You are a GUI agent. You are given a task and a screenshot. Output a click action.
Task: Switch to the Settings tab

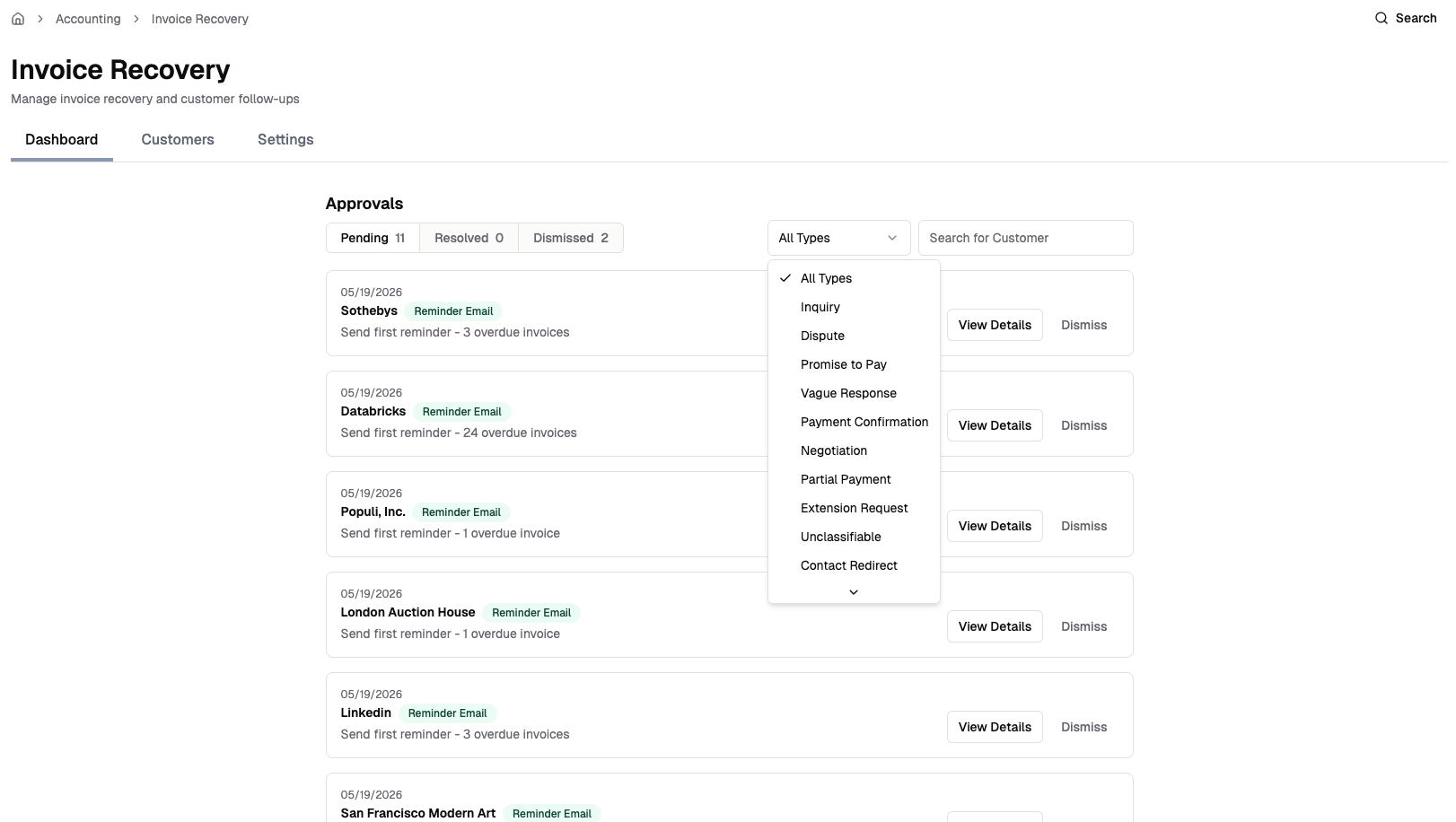tap(285, 140)
